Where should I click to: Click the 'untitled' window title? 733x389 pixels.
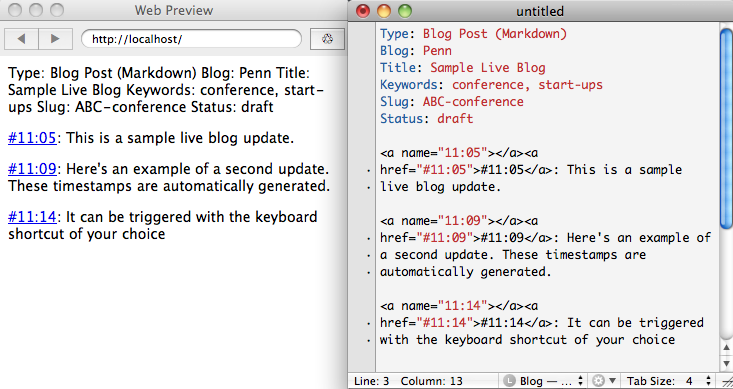coord(540,11)
